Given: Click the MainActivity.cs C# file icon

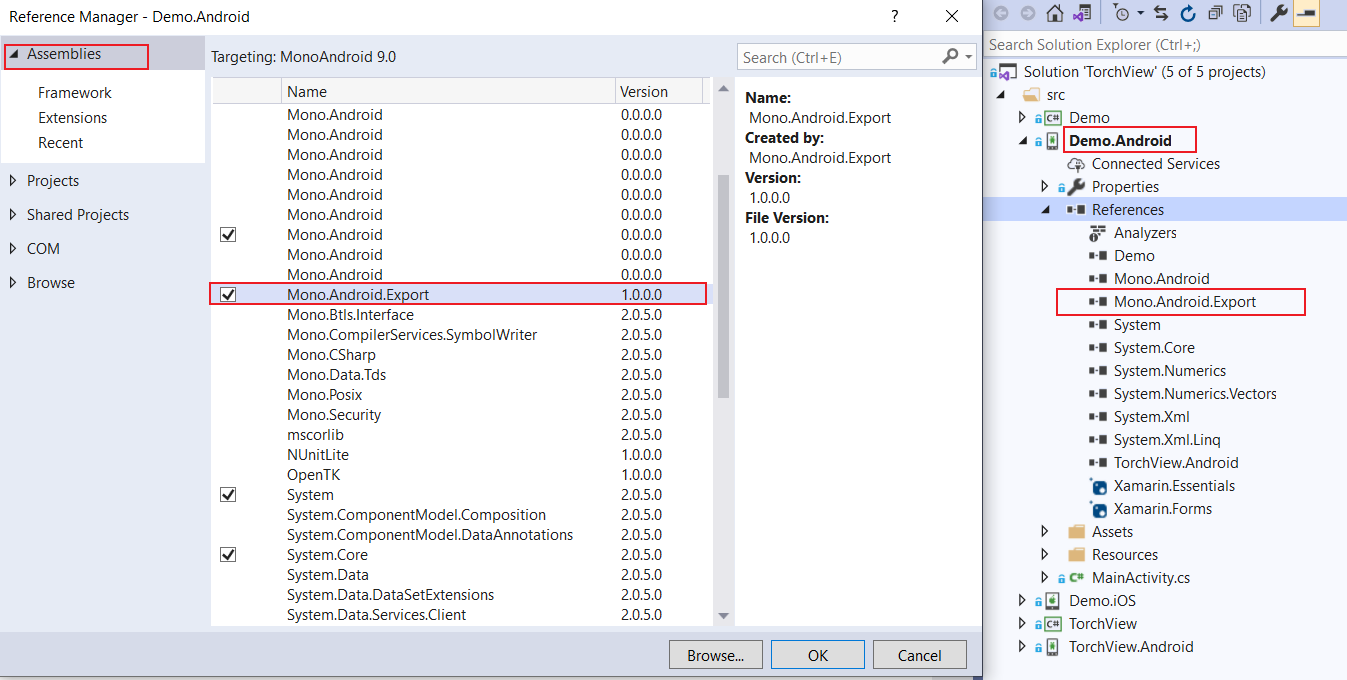Looking at the screenshot, I should 1077,578.
